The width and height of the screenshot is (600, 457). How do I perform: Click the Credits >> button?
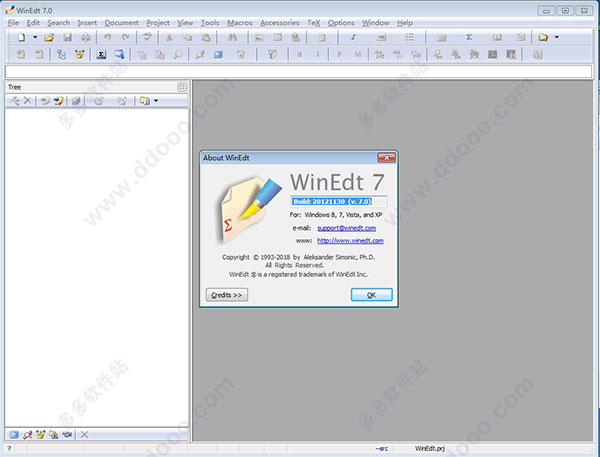click(x=227, y=295)
